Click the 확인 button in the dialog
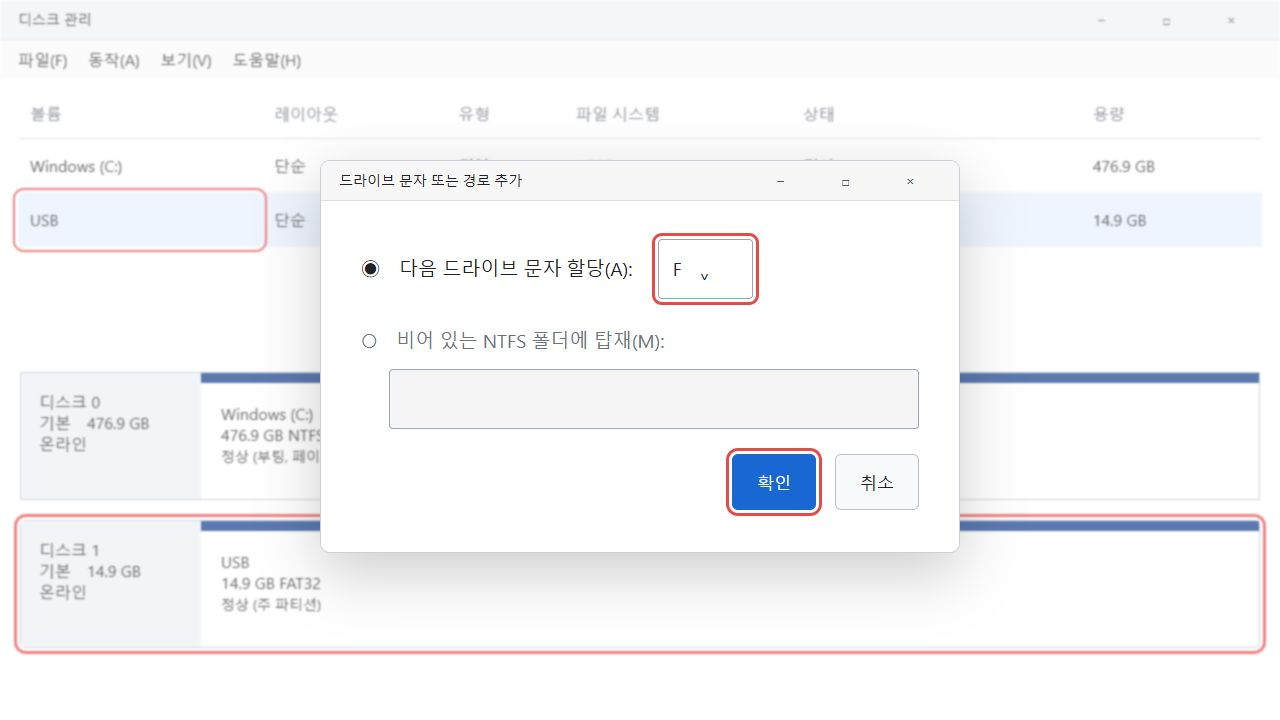The image size is (1280, 720). [x=774, y=482]
